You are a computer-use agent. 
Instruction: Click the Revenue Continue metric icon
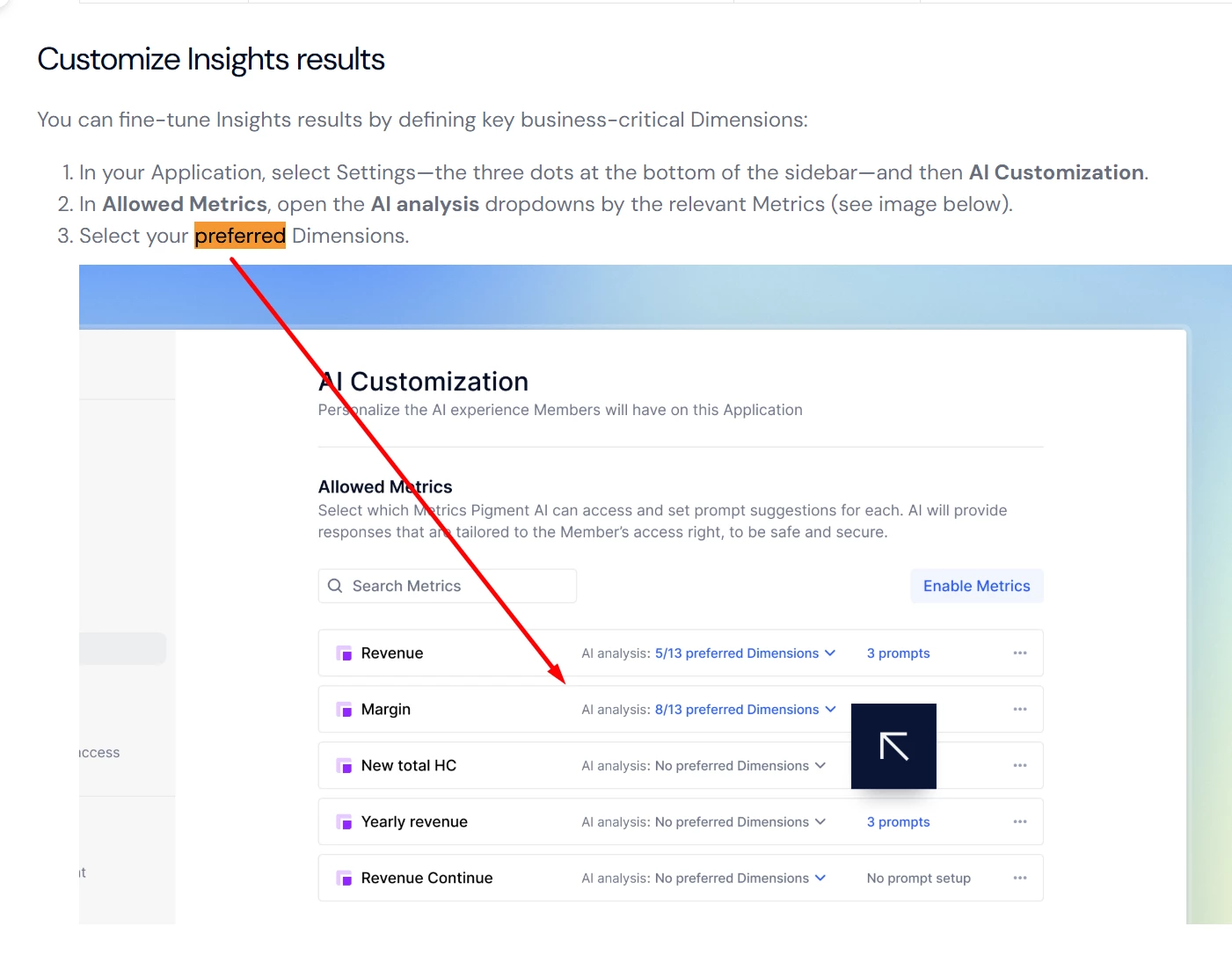[344, 879]
